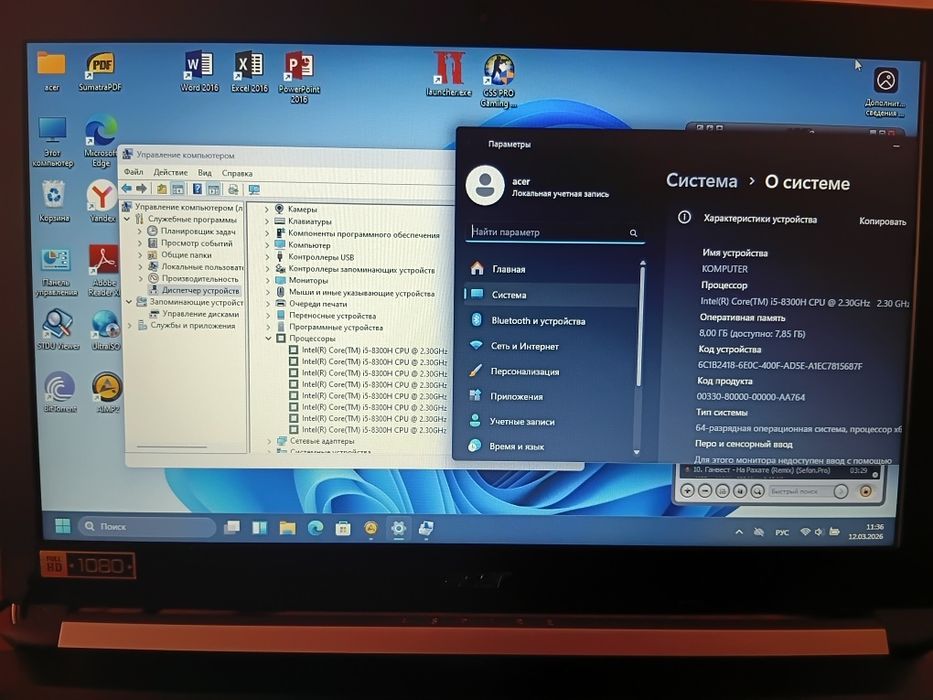933x700 pixels.
Task: Click the acer local account profile
Action: [537, 186]
